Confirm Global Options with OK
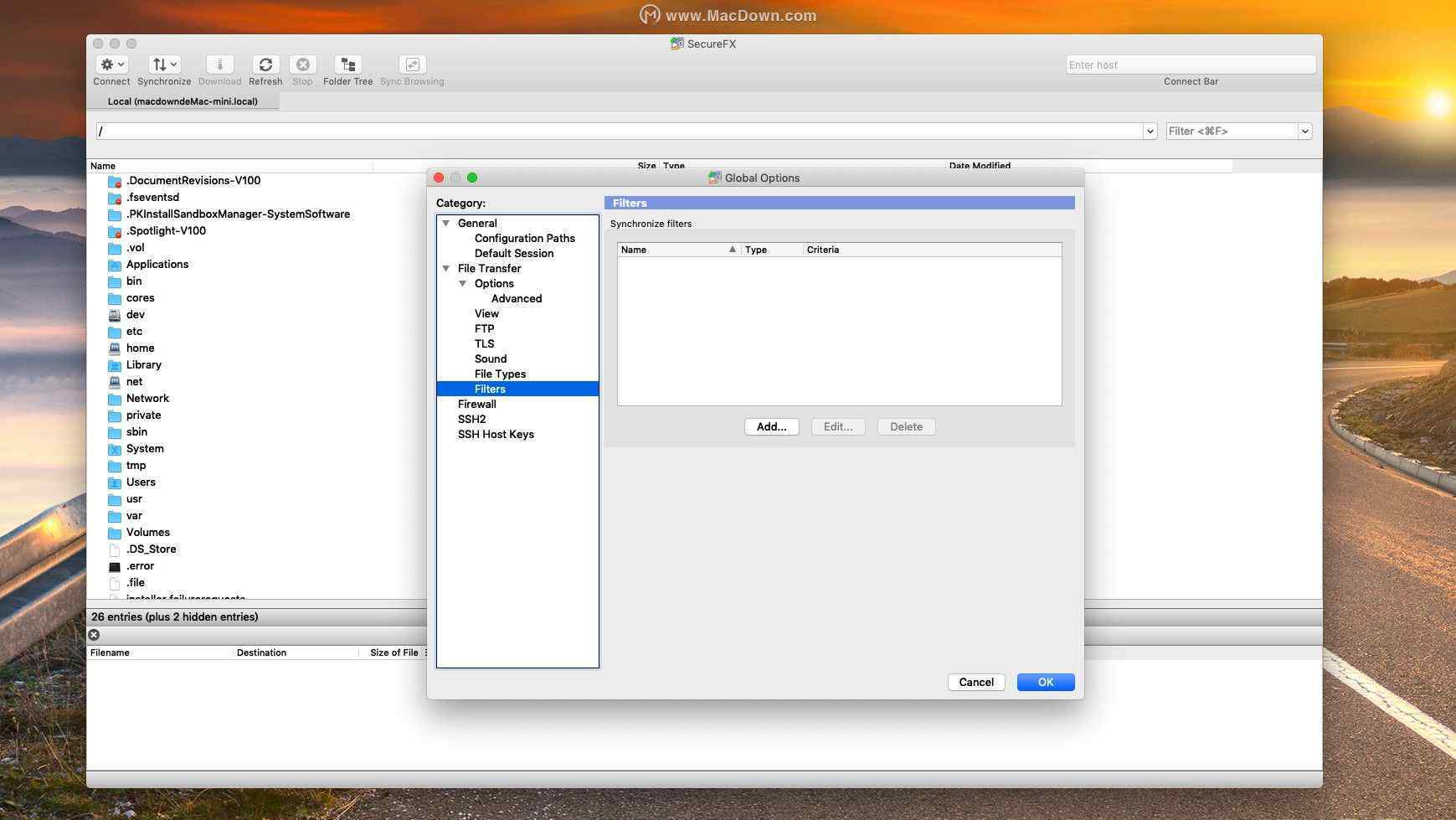This screenshot has height=820, width=1456. point(1046,682)
